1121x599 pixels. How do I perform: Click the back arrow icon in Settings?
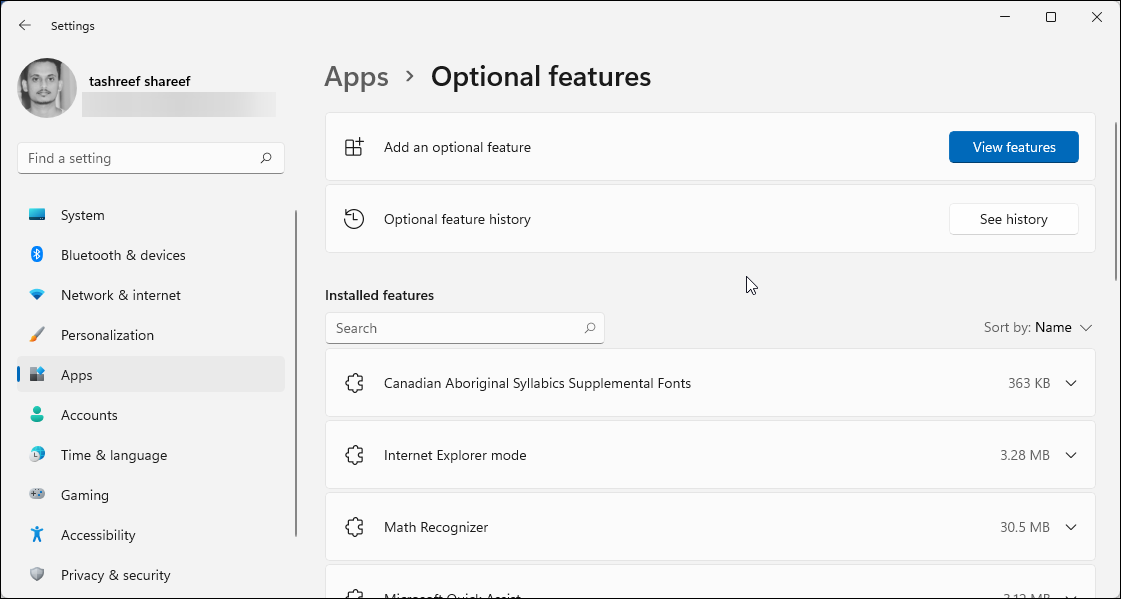point(25,25)
